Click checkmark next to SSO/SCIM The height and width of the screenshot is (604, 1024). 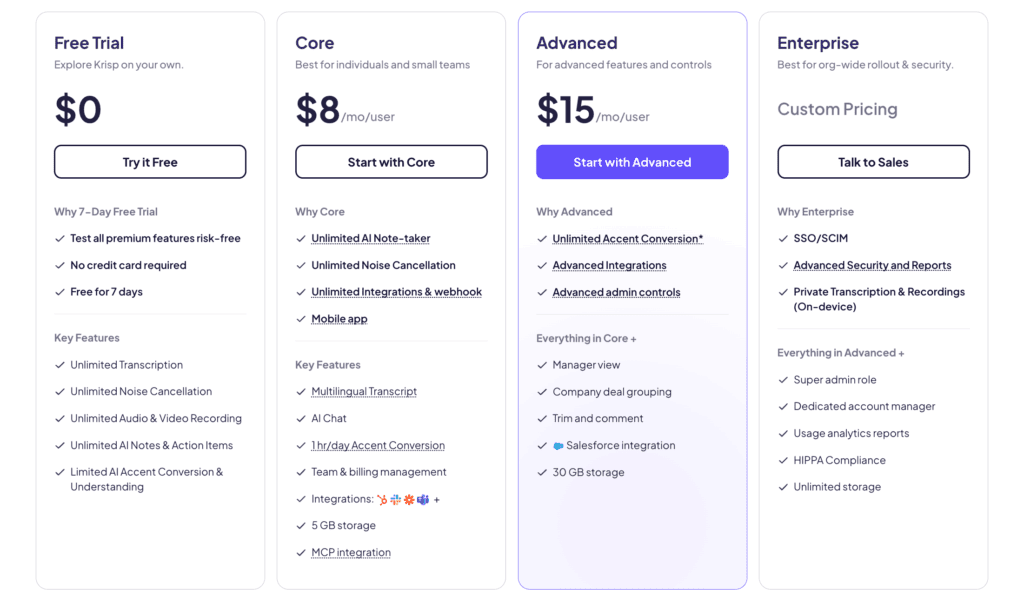pyautogui.click(x=783, y=239)
